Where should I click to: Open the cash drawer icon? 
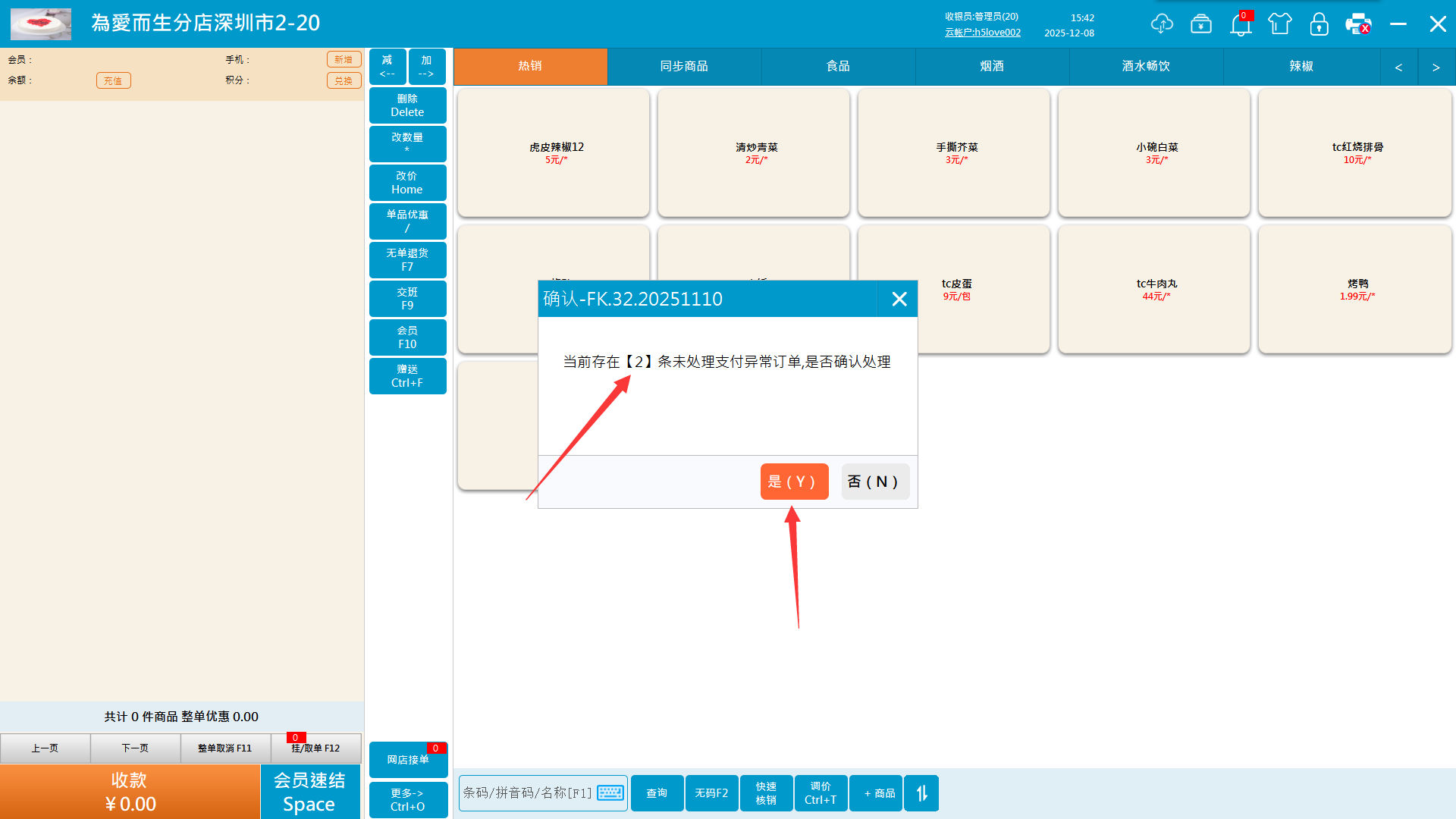[1201, 24]
